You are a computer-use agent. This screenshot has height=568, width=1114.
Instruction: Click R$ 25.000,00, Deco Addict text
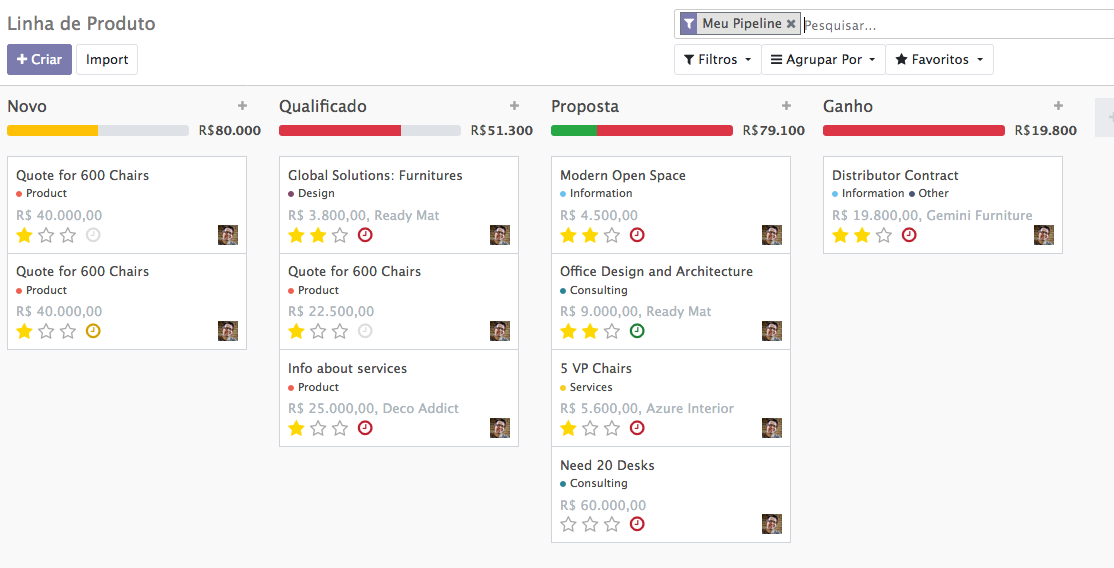pos(374,409)
